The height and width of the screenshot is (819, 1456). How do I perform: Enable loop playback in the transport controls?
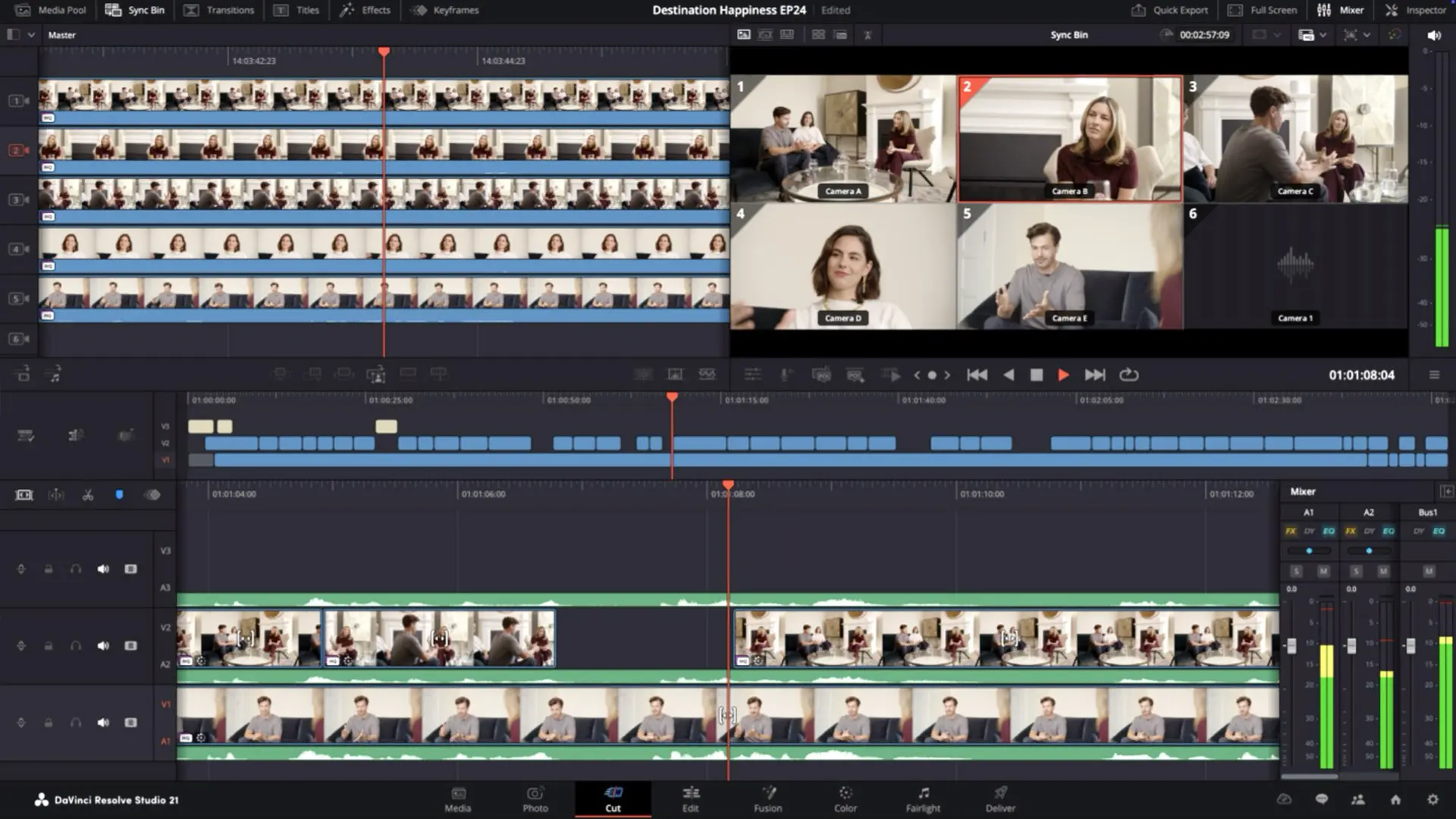1130,375
